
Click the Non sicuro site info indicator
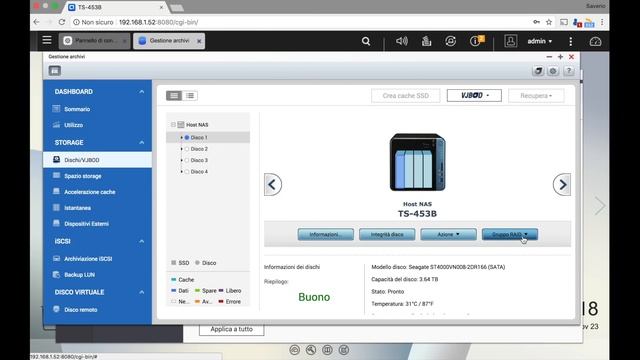coord(93,22)
